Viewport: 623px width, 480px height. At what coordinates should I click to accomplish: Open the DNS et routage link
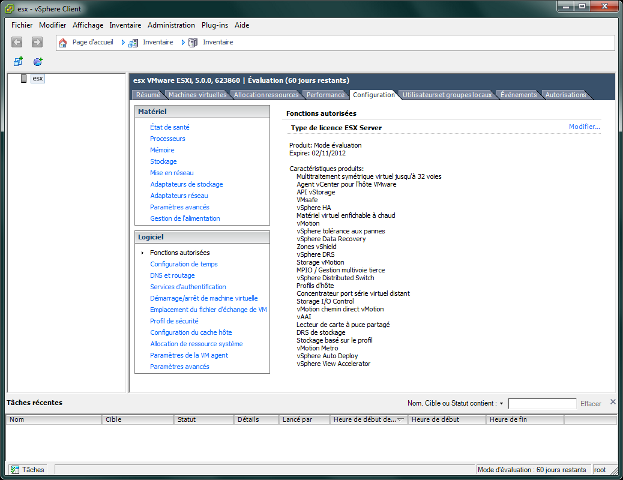(x=172, y=275)
